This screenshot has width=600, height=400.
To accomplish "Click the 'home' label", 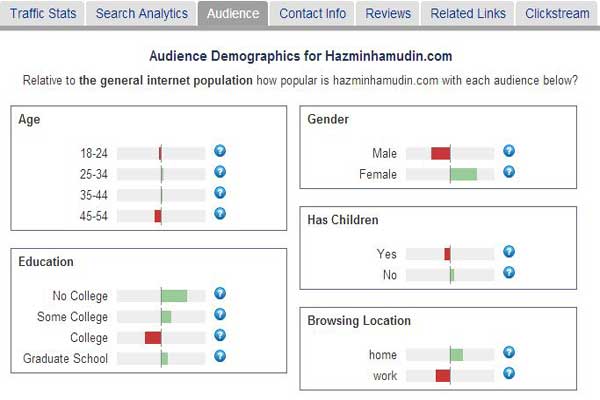I will pos(383,355).
